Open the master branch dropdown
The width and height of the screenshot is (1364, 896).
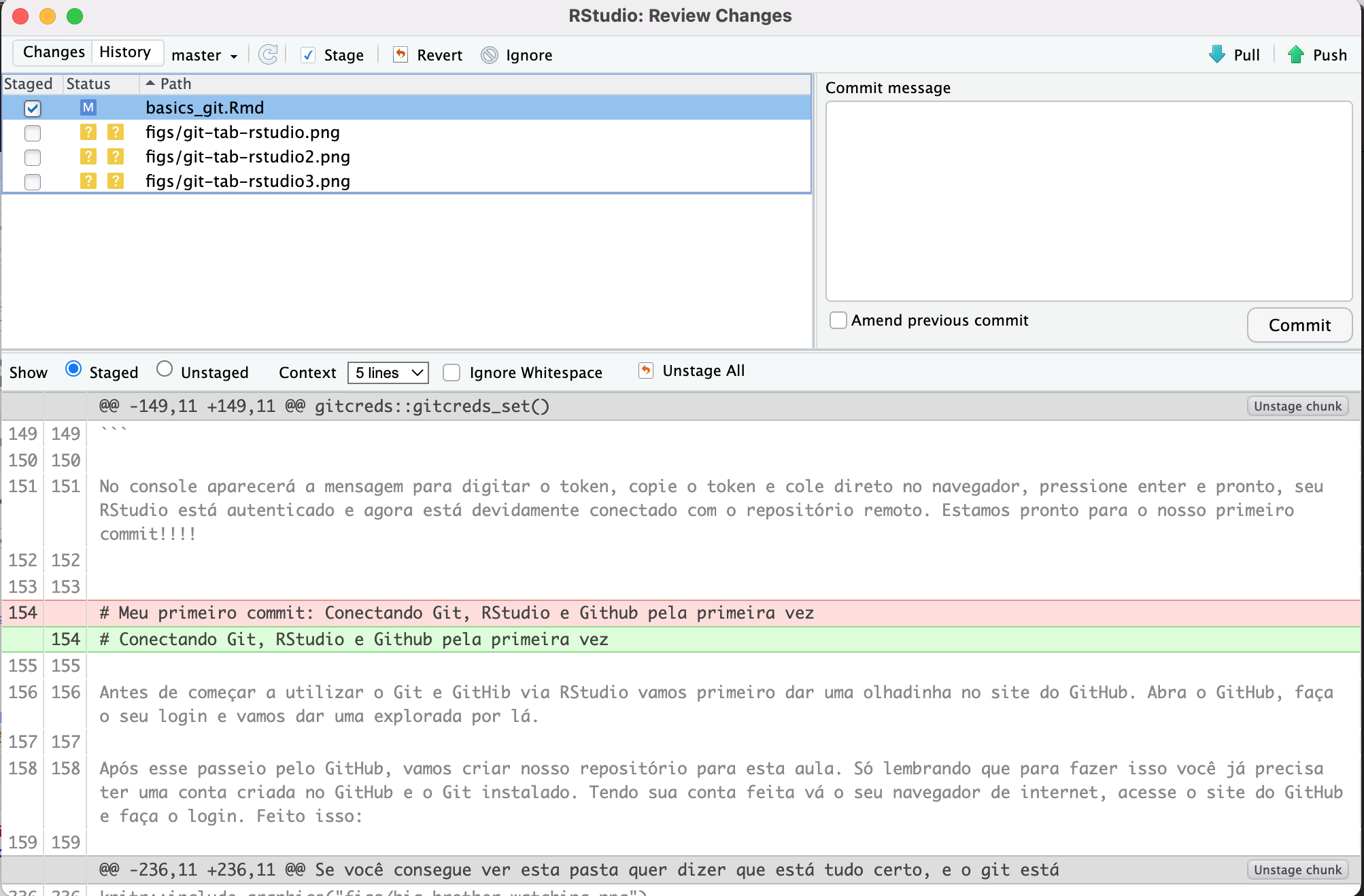point(204,55)
